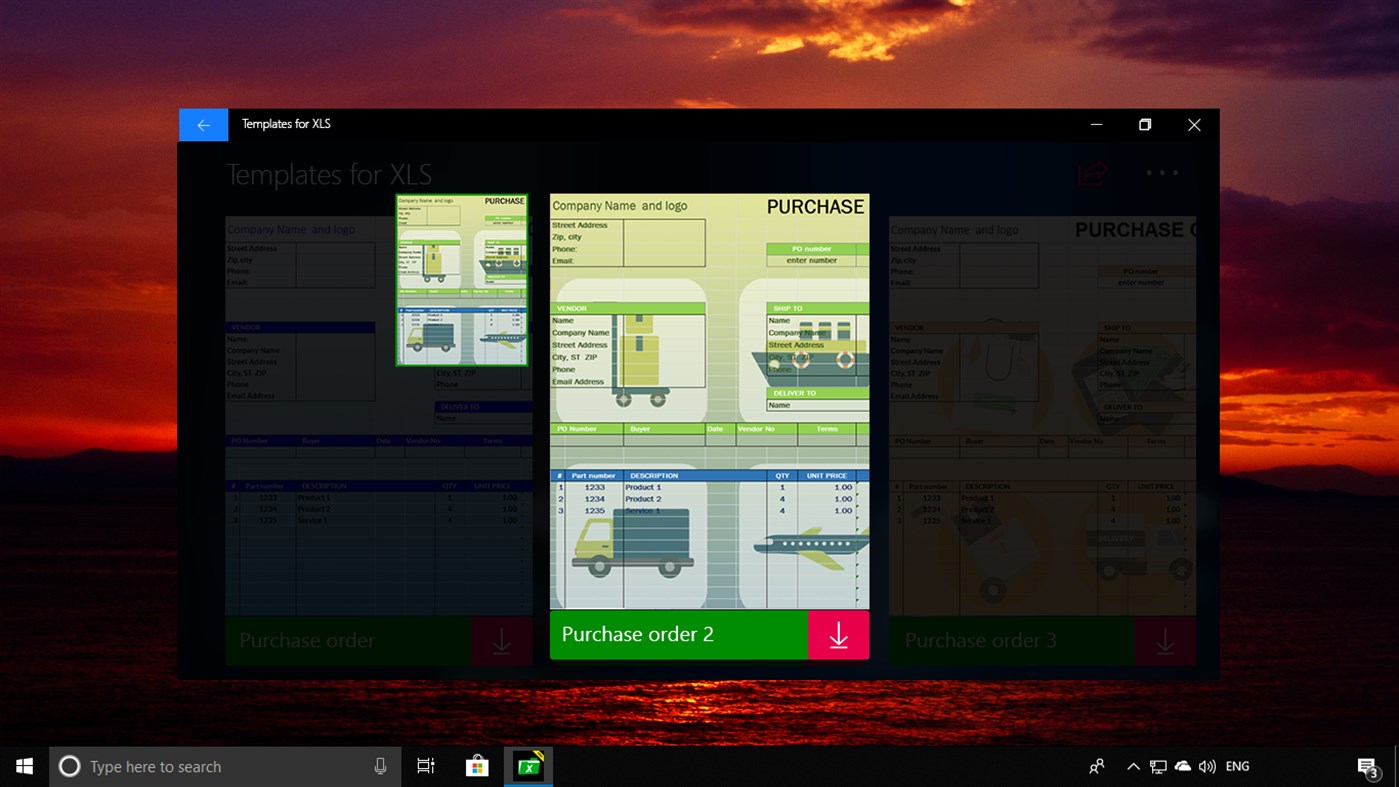Activate the Cortana microphone in the search bar
Image resolution: width=1399 pixels, height=787 pixels.
[380, 765]
